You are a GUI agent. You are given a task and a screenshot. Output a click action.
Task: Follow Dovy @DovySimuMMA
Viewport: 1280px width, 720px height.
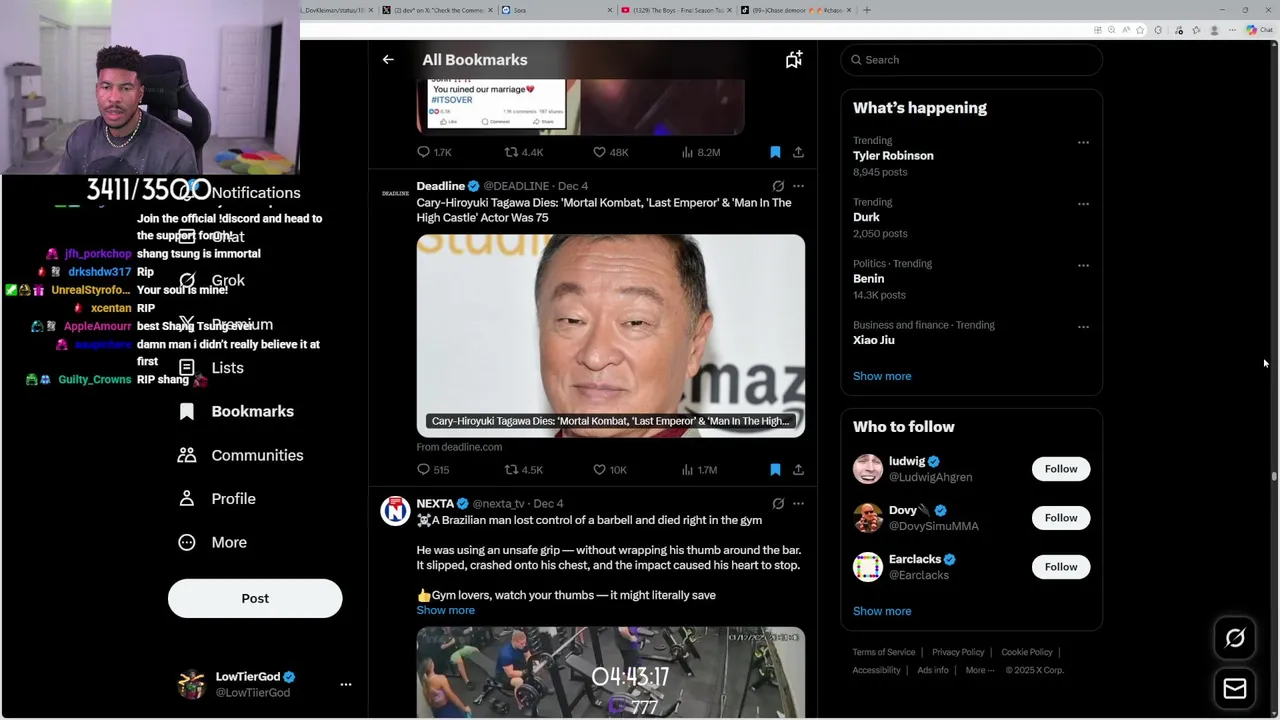point(1061,518)
